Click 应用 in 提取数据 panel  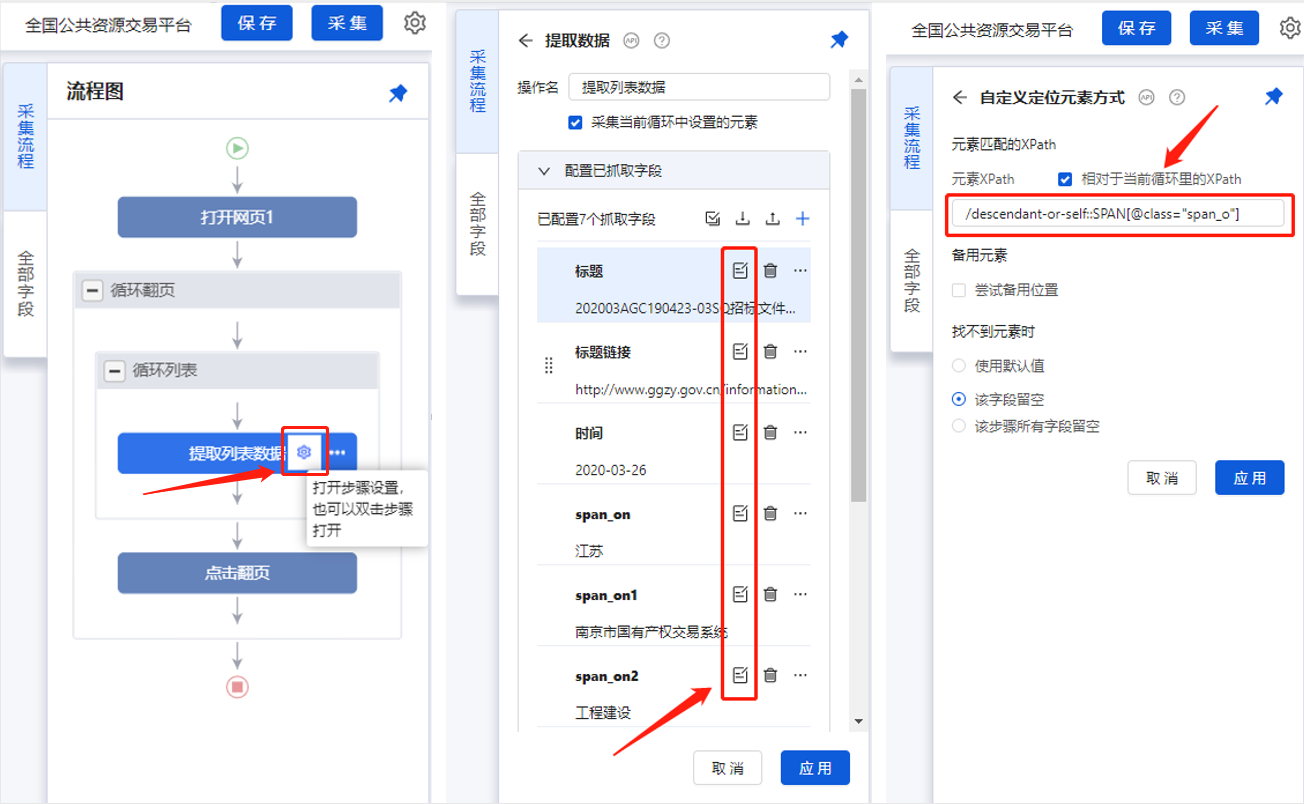pos(815,768)
